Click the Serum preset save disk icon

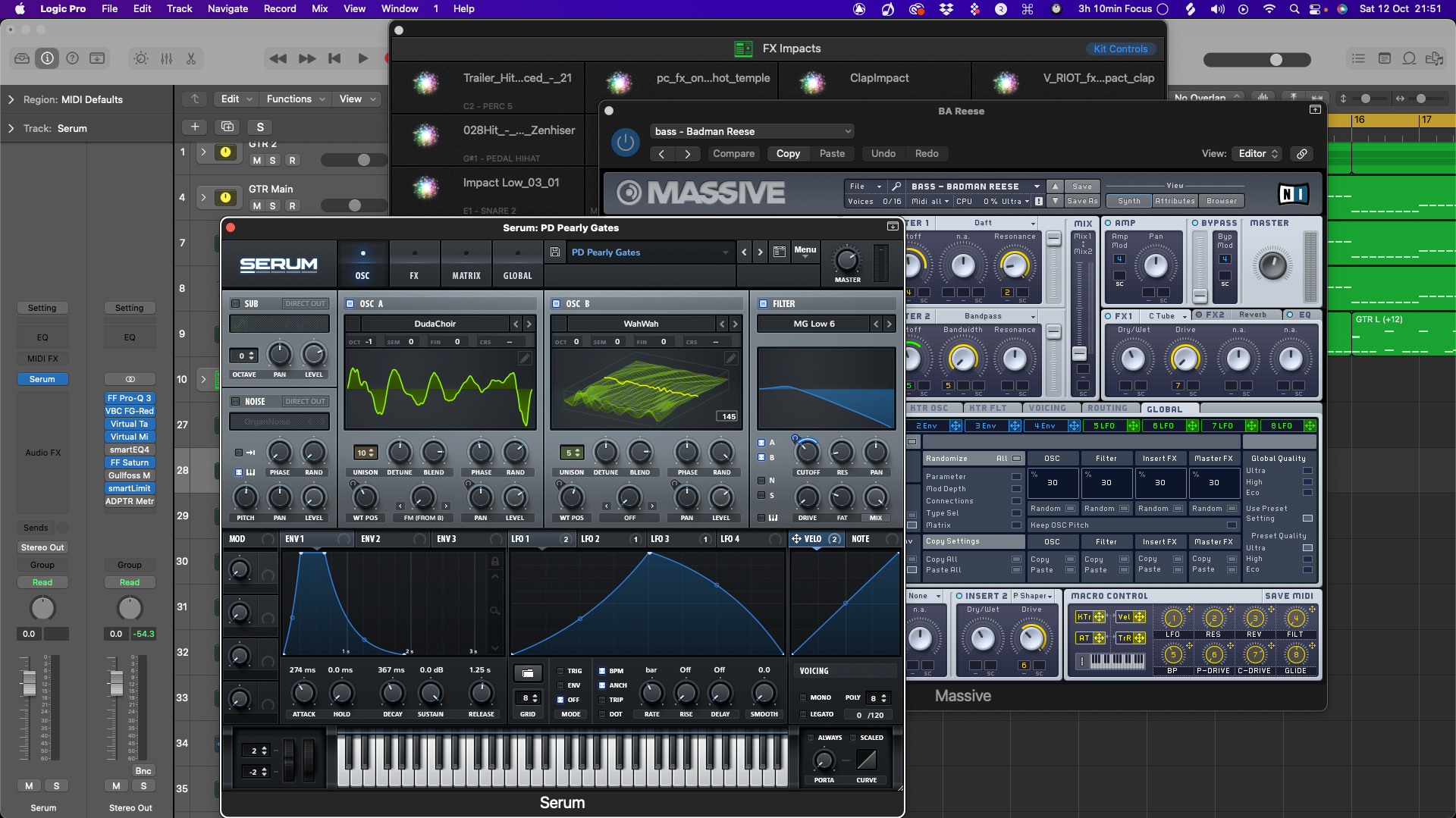pyautogui.click(x=555, y=252)
